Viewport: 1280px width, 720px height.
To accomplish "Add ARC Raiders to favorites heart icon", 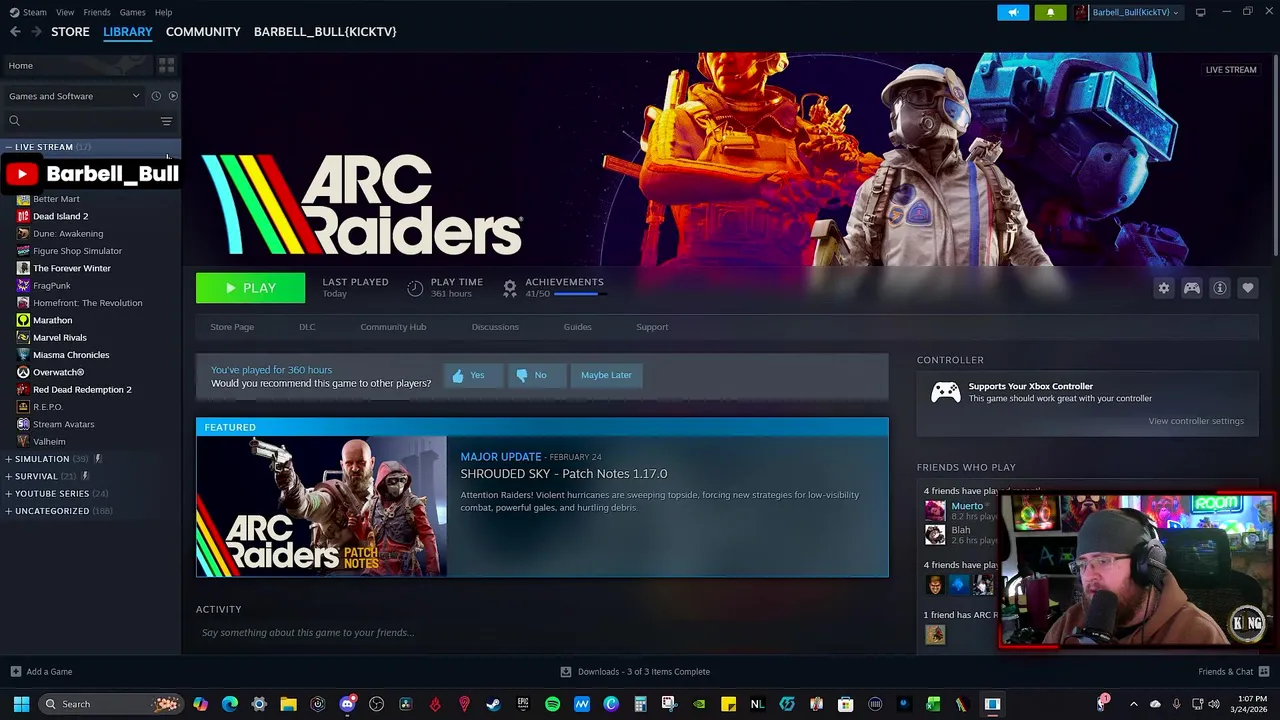I will pyautogui.click(x=1248, y=288).
